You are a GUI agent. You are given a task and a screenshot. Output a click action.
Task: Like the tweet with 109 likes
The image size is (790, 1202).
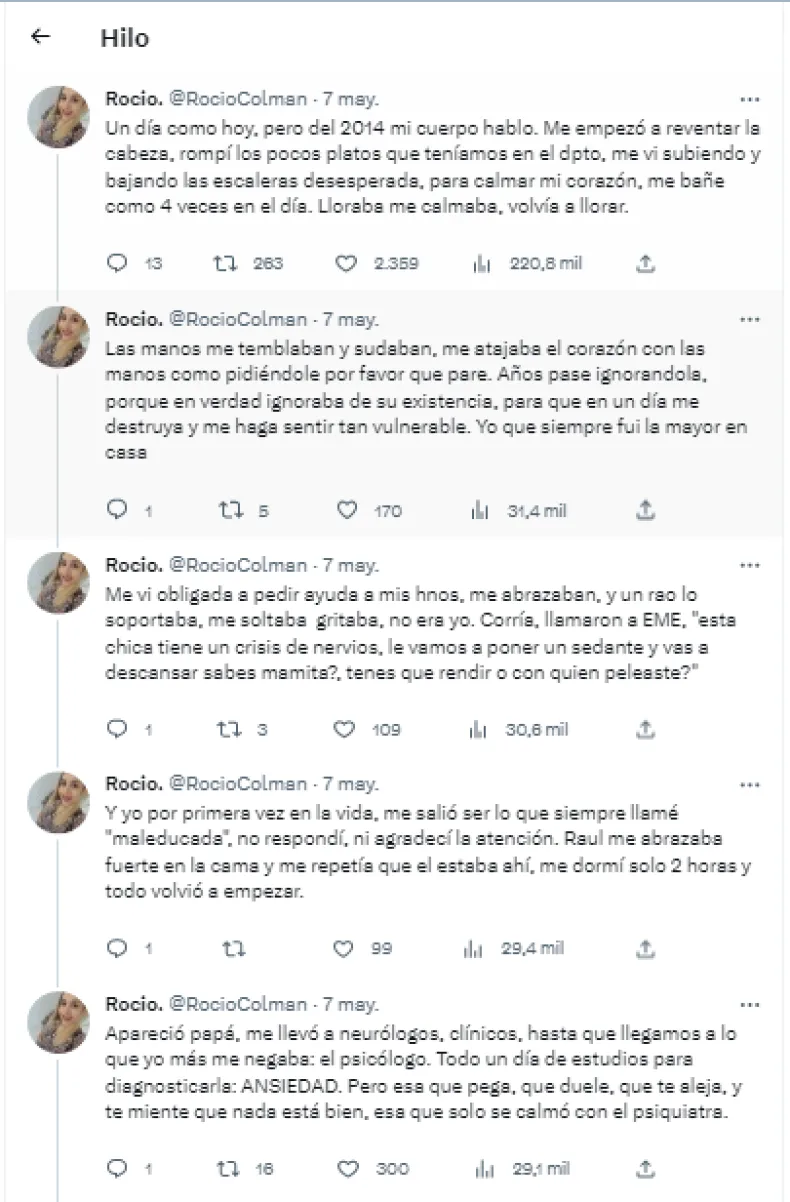click(346, 729)
